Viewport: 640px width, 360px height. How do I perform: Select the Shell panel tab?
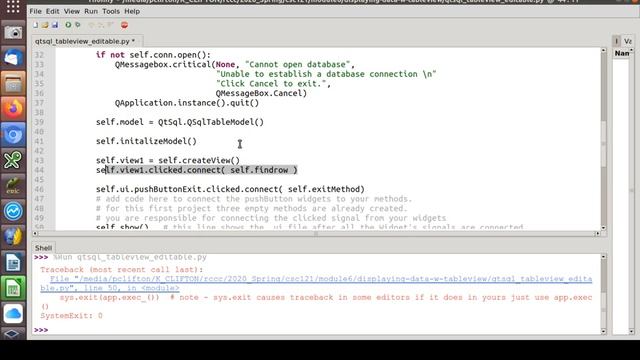pos(43,248)
